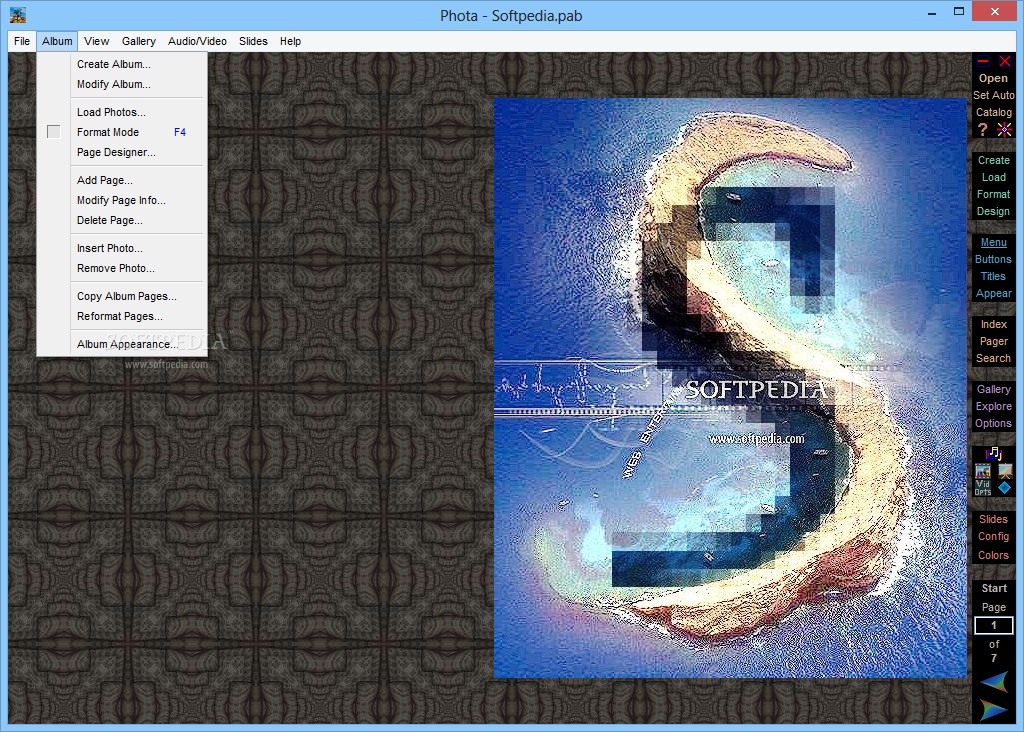Click Options in the sidebar

[993, 423]
